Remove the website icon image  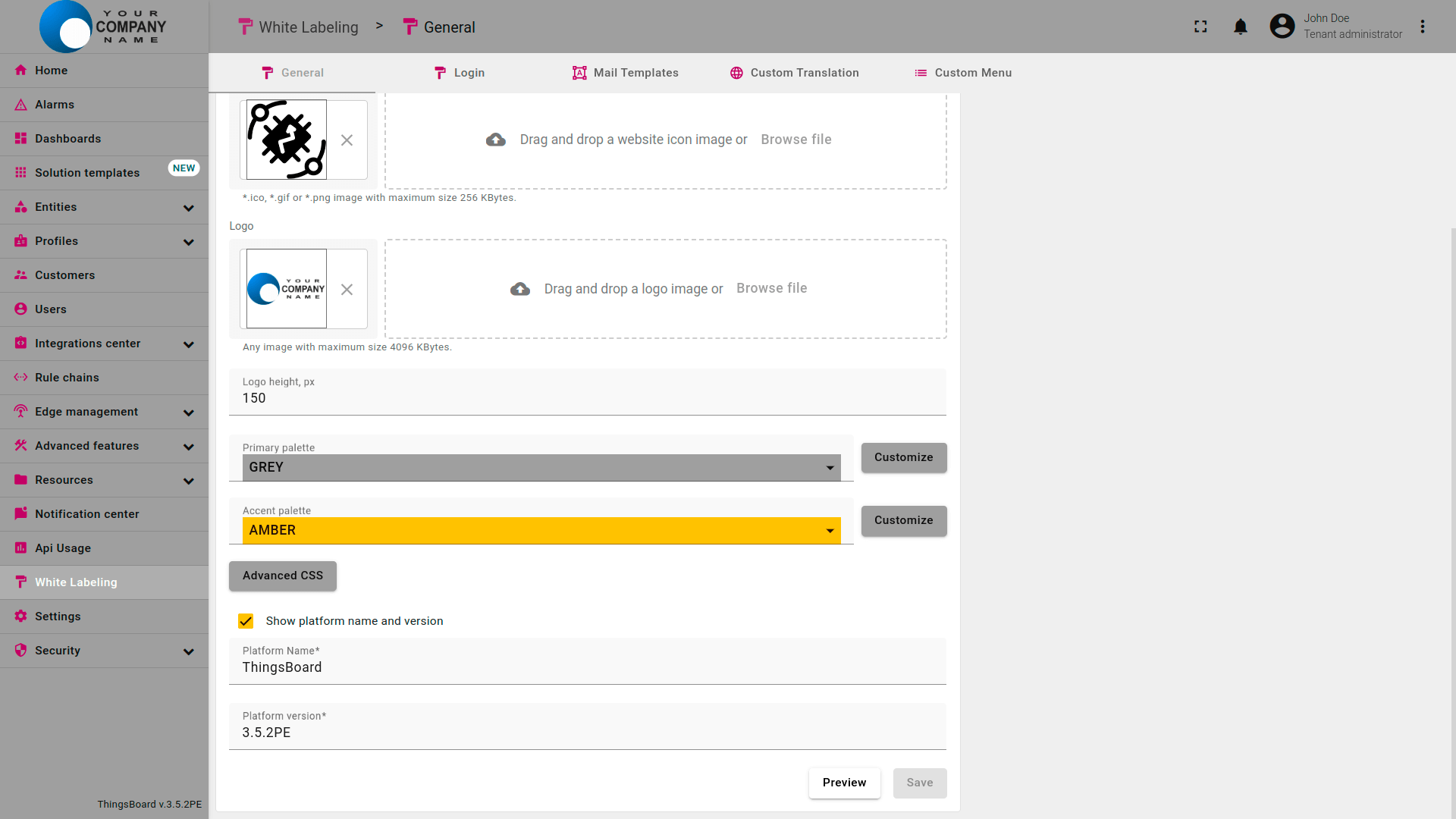pos(347,140)
